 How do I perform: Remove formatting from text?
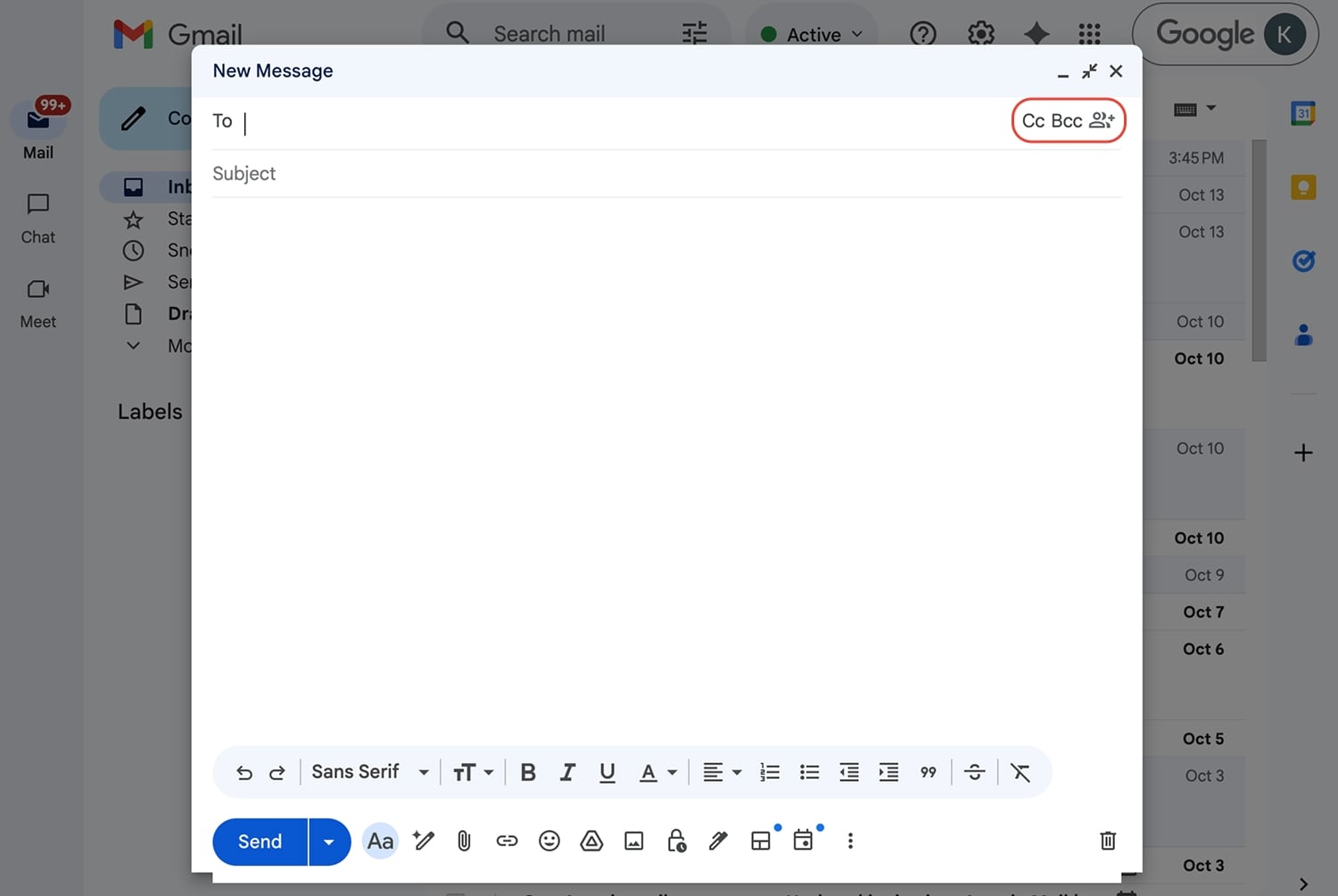tap(1020, 772)
